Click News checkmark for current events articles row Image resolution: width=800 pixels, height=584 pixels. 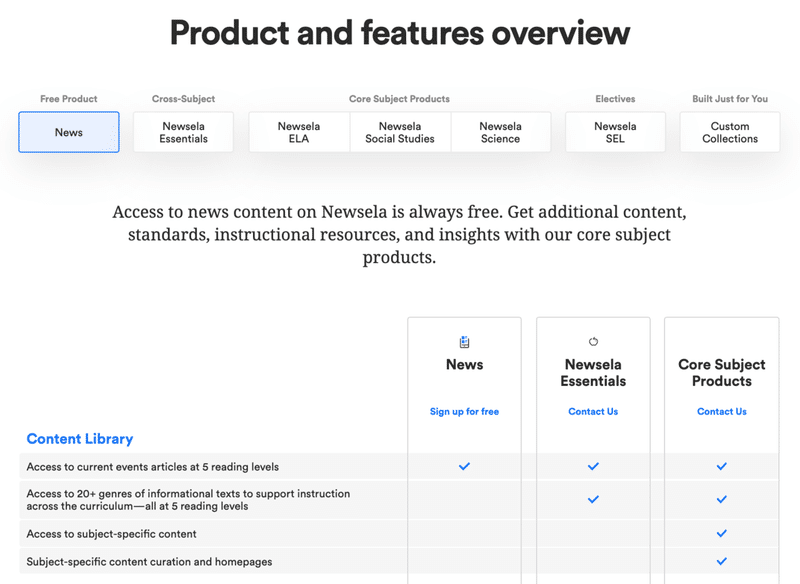464,466
